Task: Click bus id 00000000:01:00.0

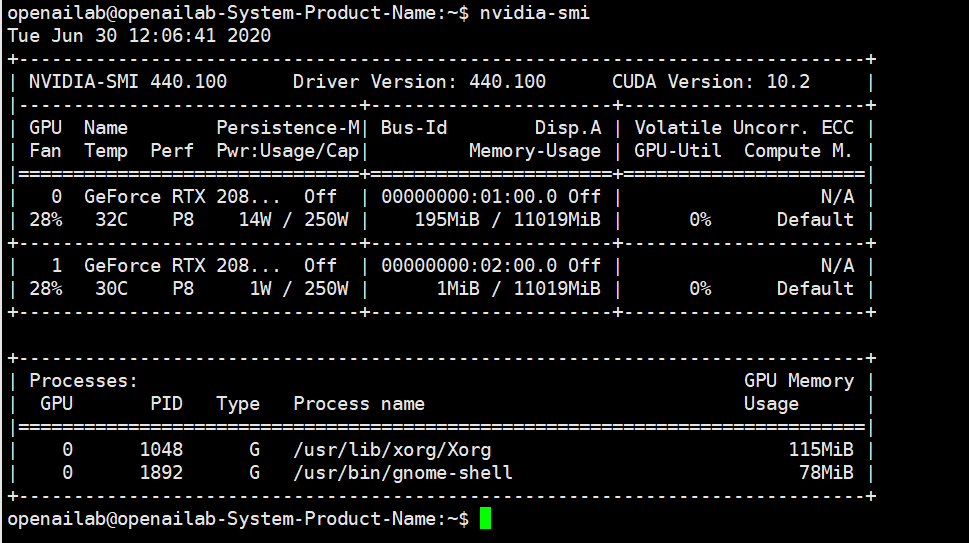Action: pyautogui.click(x=469, y=197)
